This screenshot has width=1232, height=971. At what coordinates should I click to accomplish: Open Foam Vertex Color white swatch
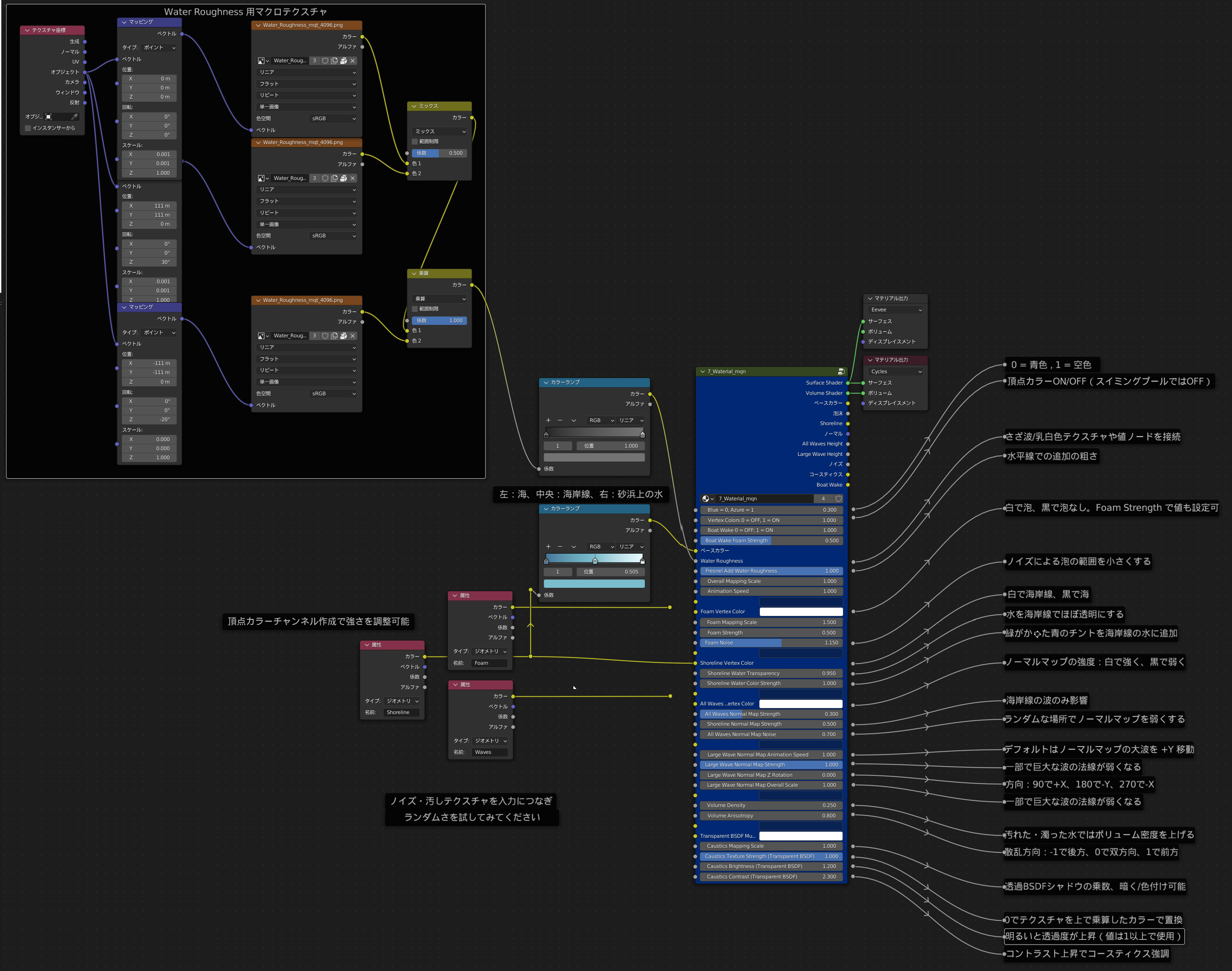click(801, 612)
